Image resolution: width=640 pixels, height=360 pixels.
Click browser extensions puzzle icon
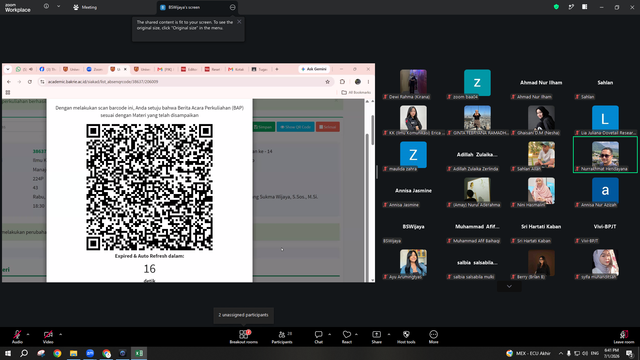[342, 82]
